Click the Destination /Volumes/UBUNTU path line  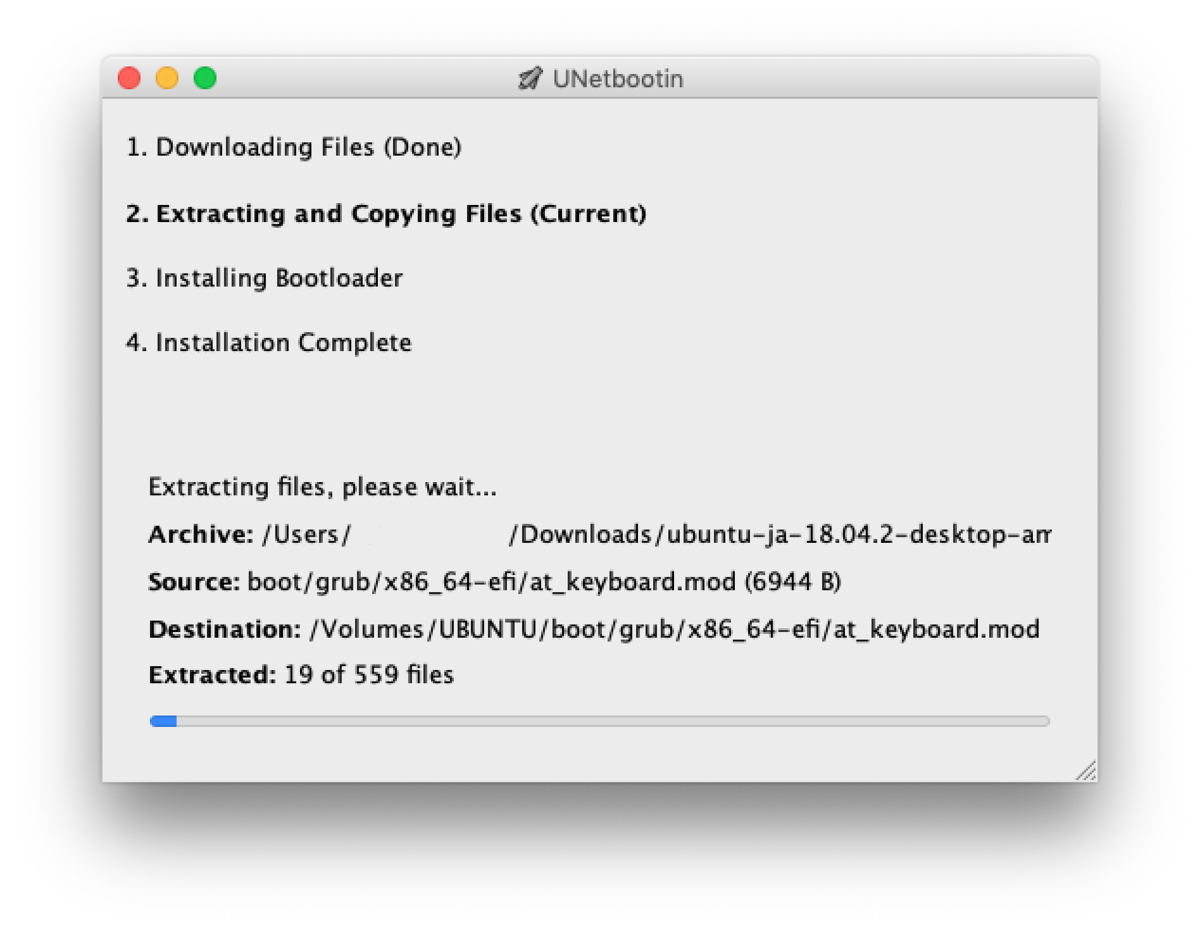[594, 630]
